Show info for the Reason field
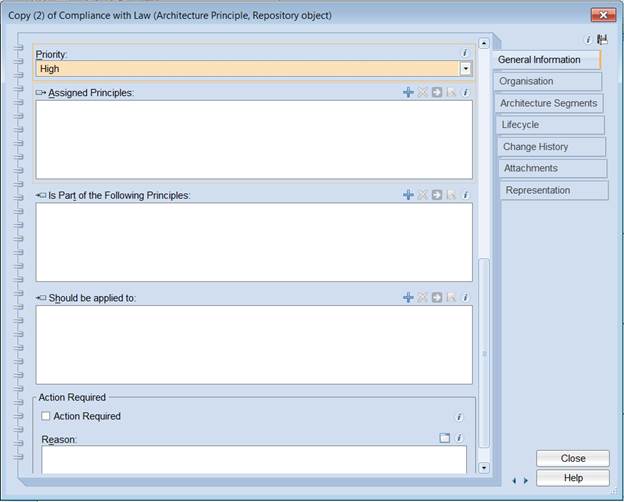The width and height of the screenshot is (624, 502). (459, 438)
